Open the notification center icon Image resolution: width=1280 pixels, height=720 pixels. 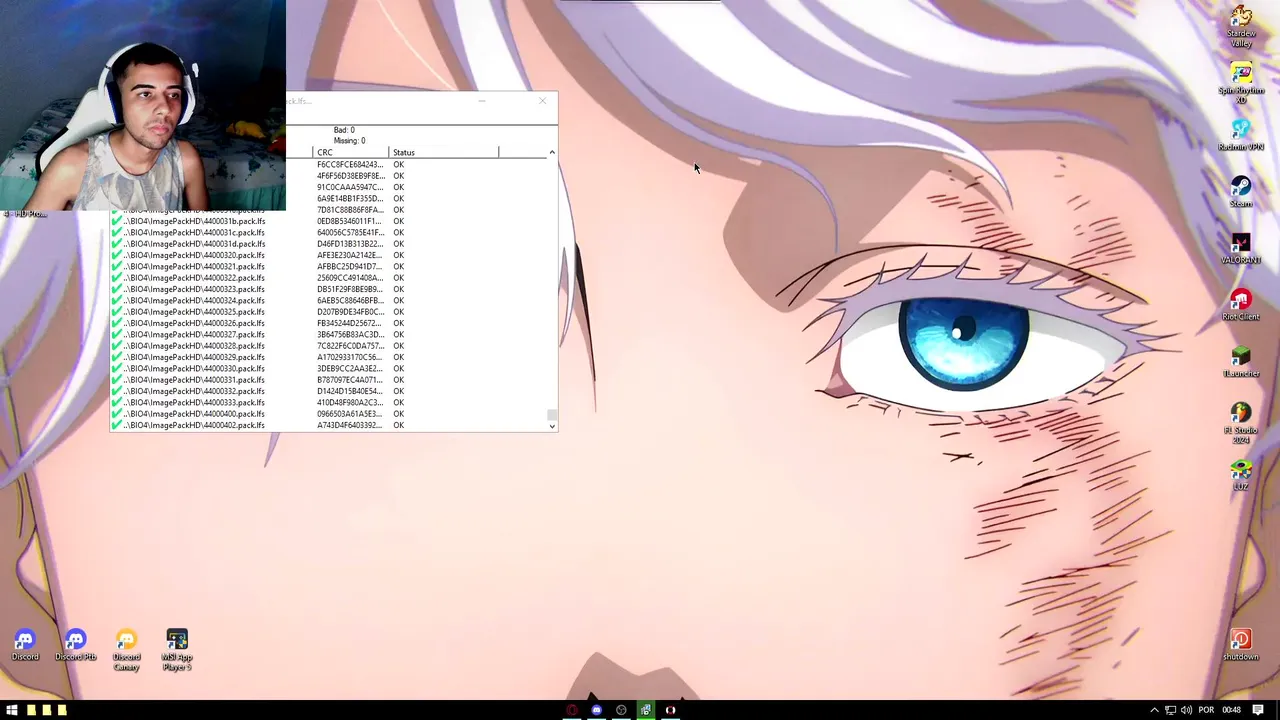[1258, 710]
